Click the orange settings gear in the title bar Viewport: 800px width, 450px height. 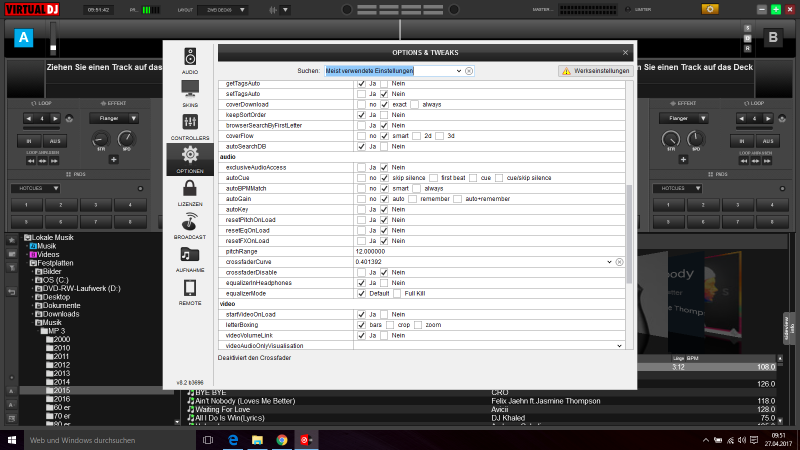click(x=710, y=9)
